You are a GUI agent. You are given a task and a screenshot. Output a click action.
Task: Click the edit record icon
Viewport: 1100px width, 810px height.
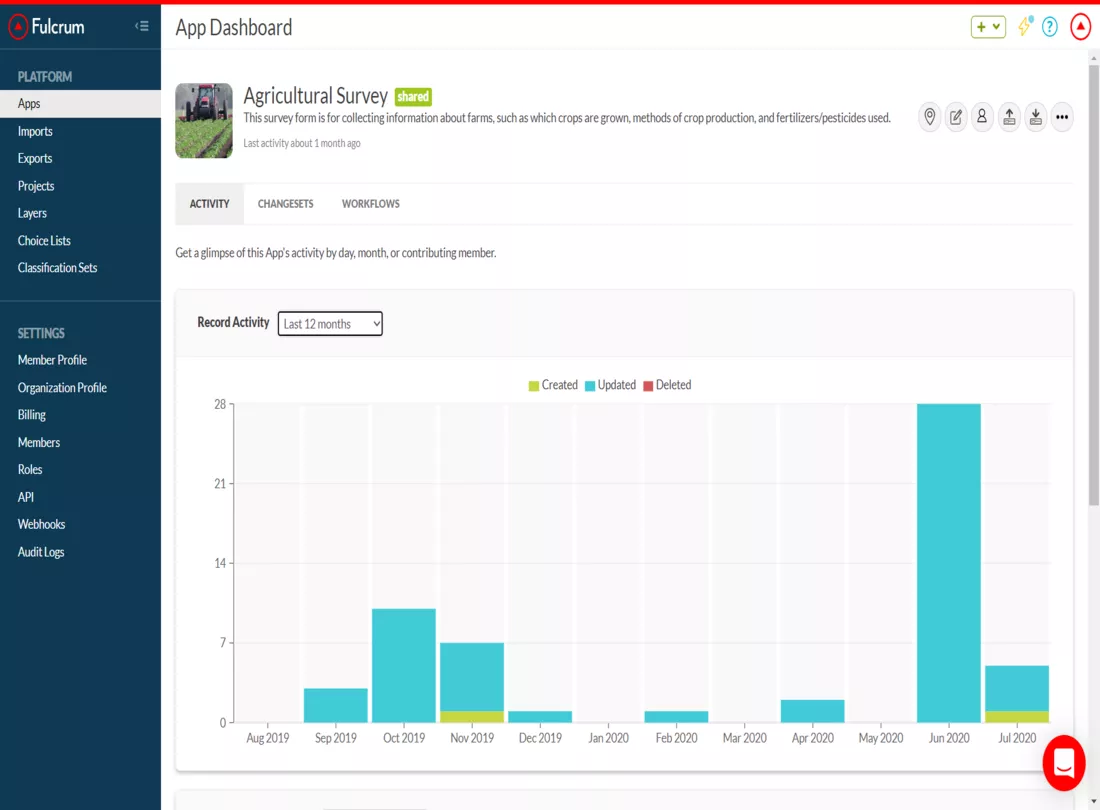click(x=955, y=117)
